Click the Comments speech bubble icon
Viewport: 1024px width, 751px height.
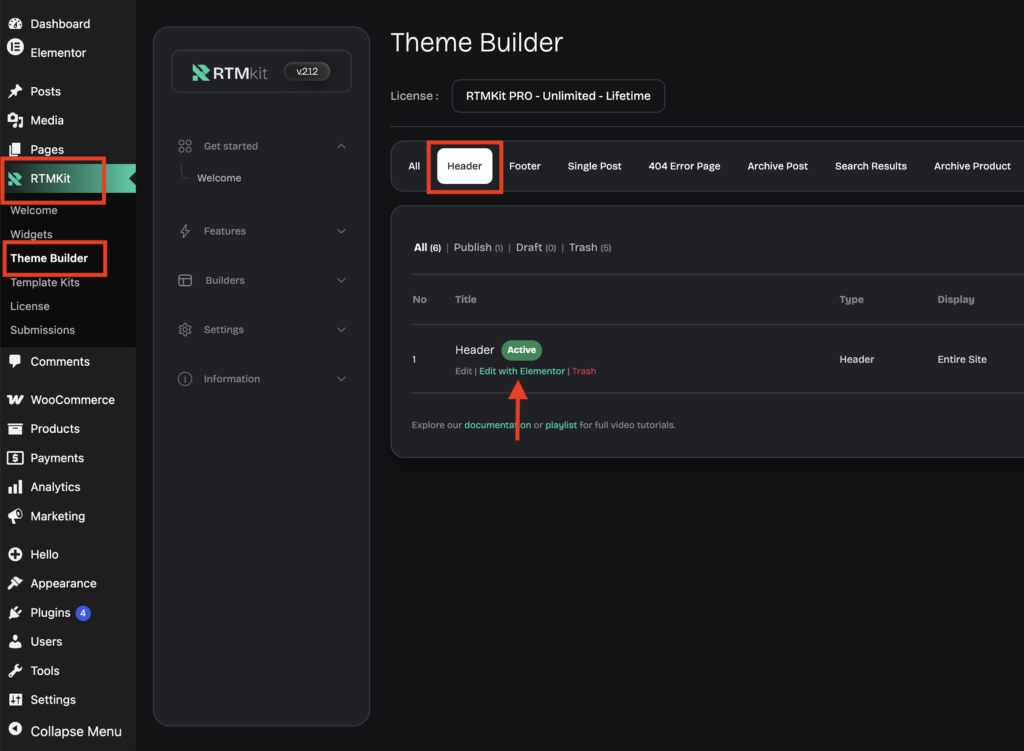coord(15,361)
